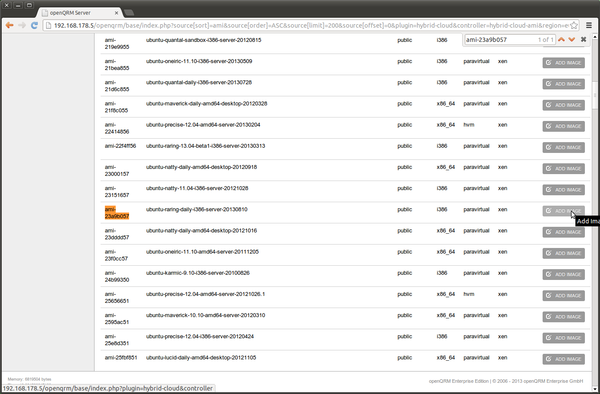Open the Chrome menu icon
Image resolution: width=600 pixels, height=394 pixels.
[x=589, y=25]
